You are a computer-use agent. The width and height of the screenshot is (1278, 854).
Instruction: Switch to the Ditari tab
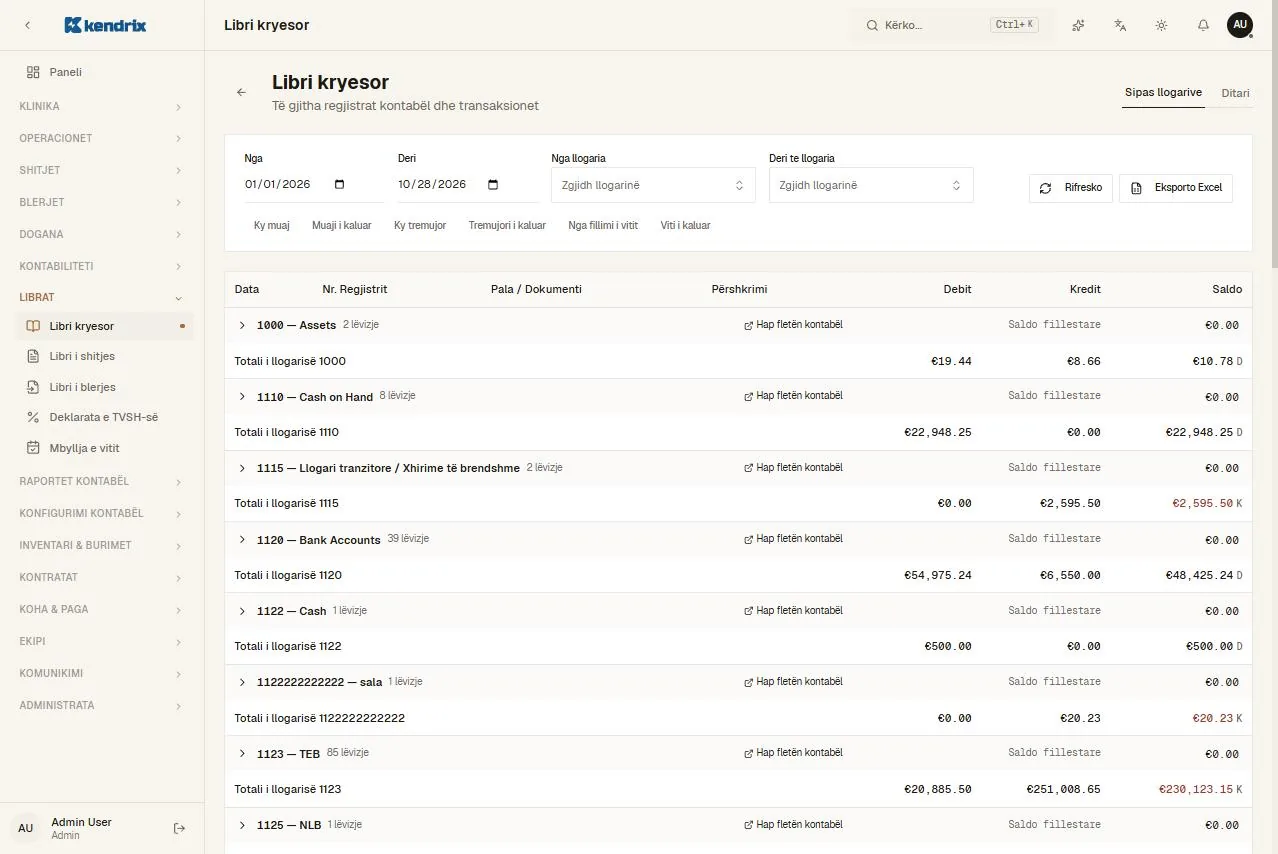tap(1235, 93)
